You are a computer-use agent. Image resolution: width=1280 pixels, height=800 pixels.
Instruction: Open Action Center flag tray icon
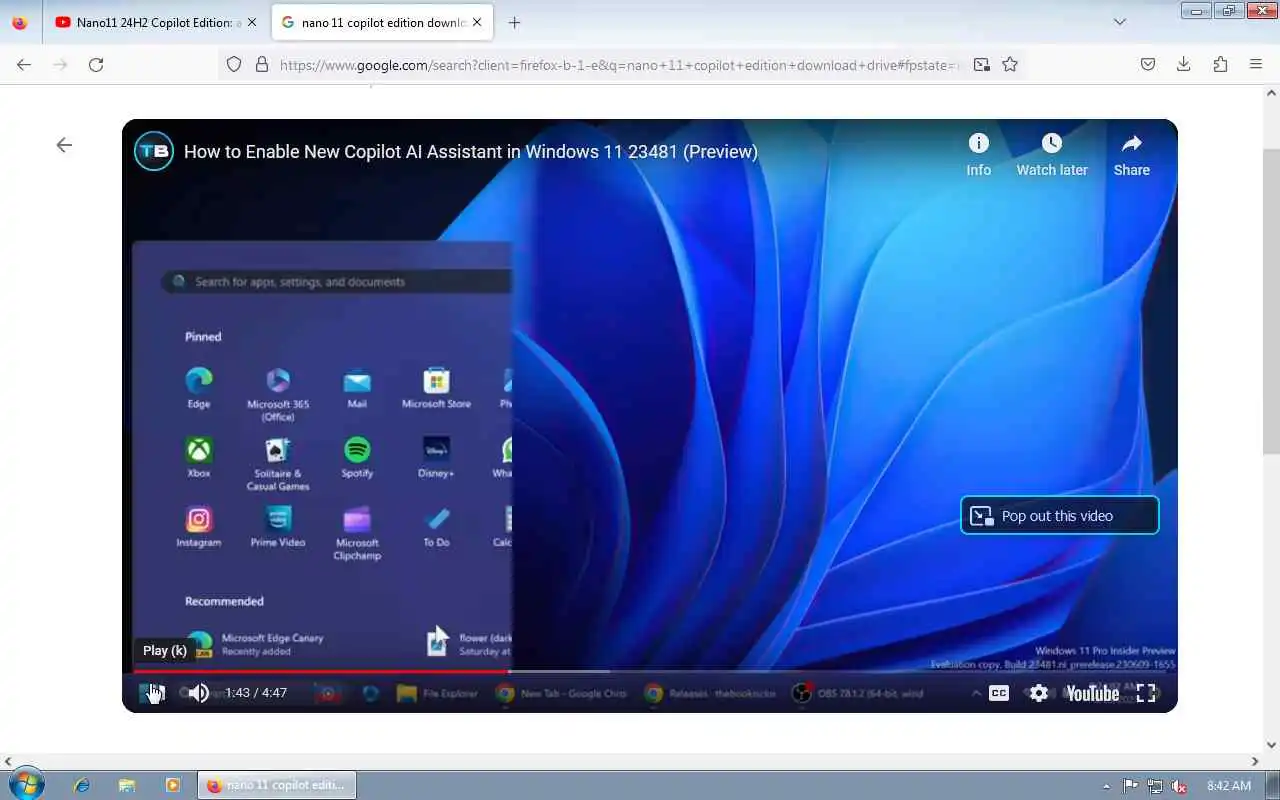(1131, 786)
